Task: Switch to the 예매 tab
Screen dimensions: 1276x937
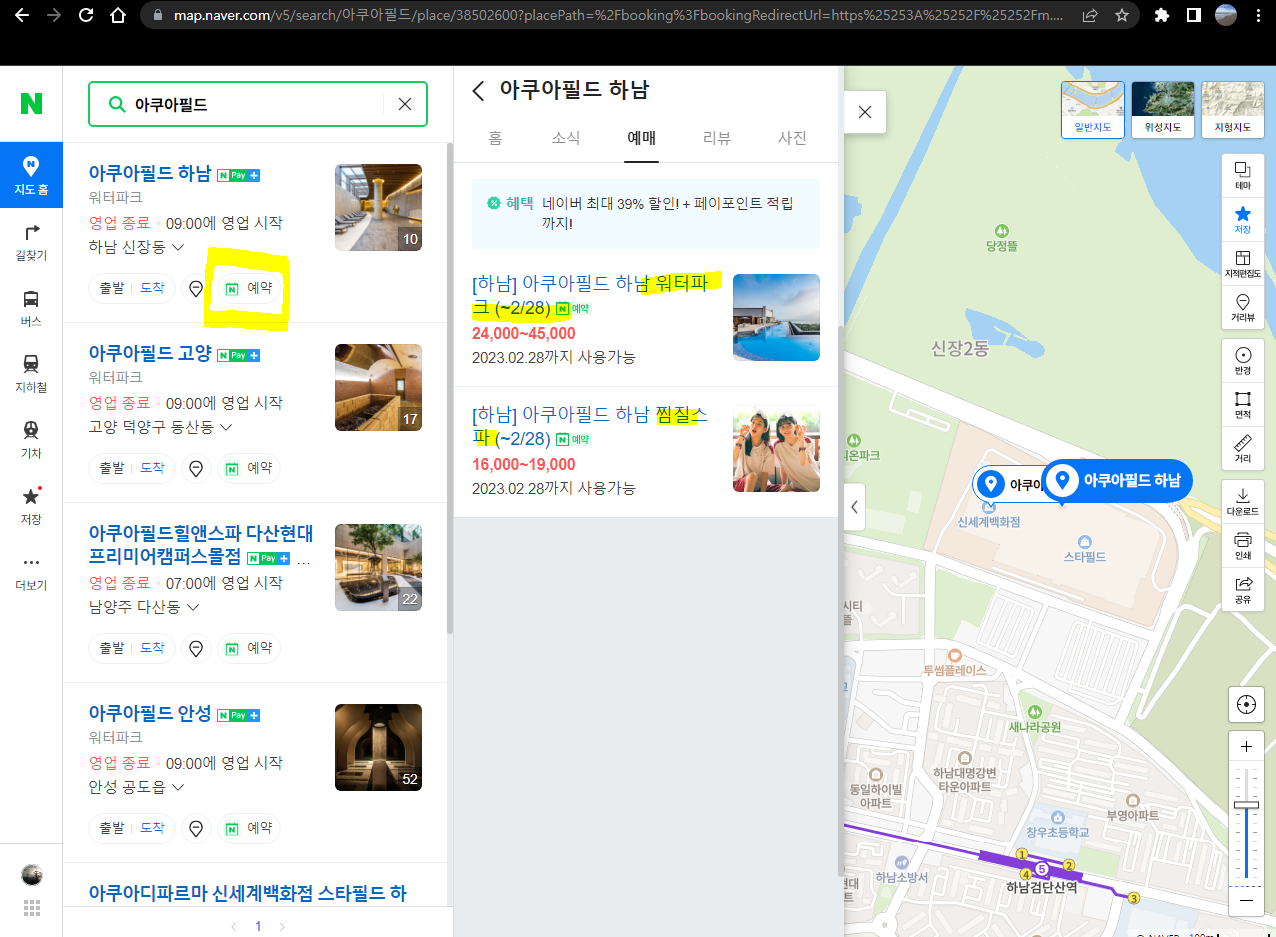Action: coord(641,138)
